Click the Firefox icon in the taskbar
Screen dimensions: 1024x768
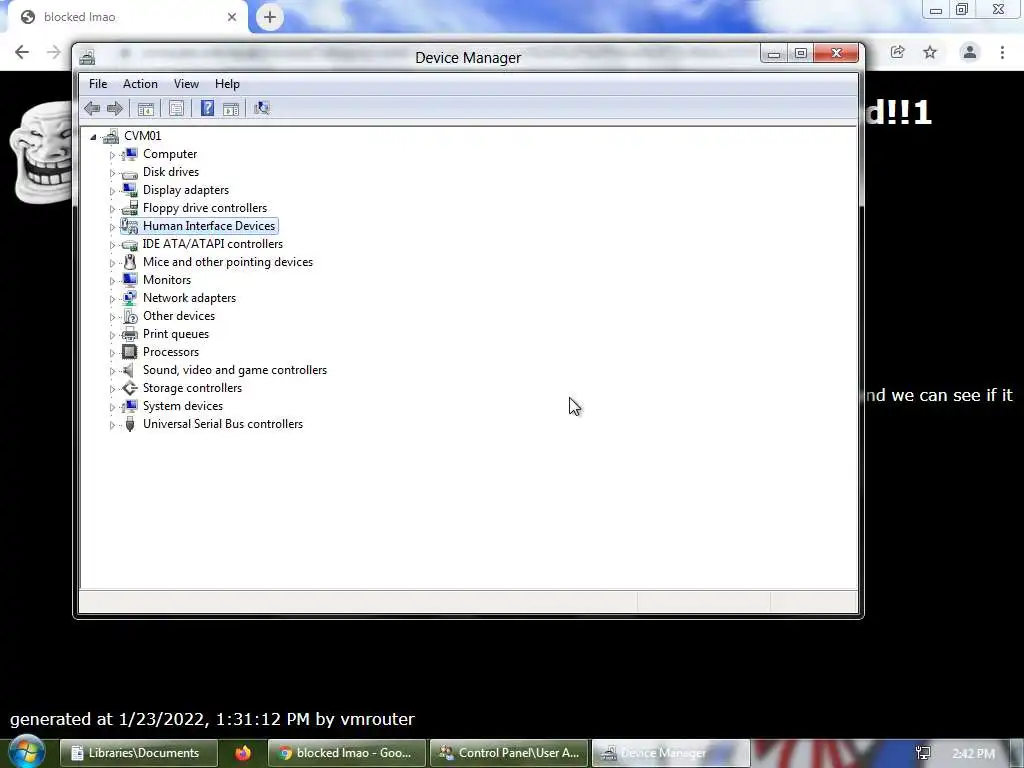pyautogui.click(x=243, y=753)
